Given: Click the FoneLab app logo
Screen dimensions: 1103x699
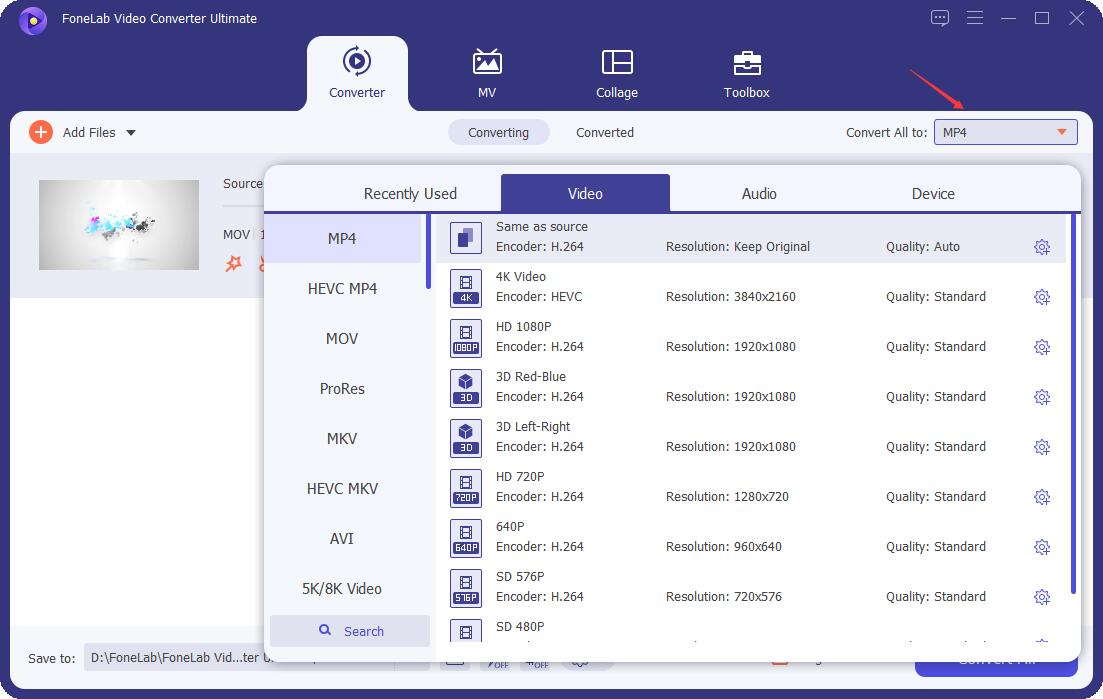Looking at the screenshot, I should click(32, 20).
